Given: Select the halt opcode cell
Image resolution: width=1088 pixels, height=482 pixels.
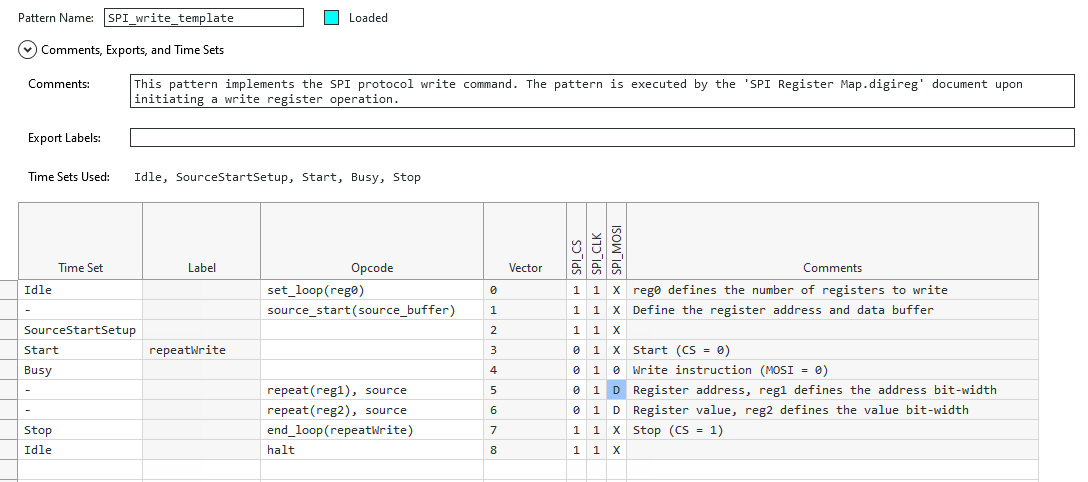Looking at the screenshot, I should tap(371, 450).
